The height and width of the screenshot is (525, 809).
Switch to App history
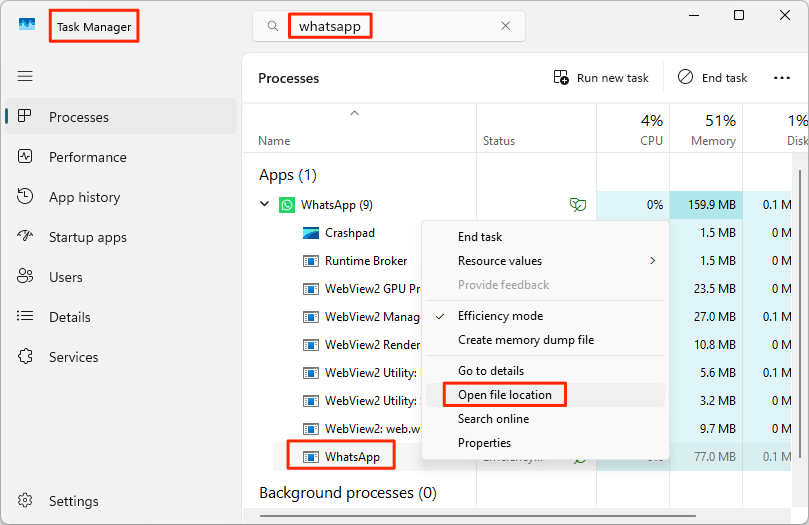(121, 197)
